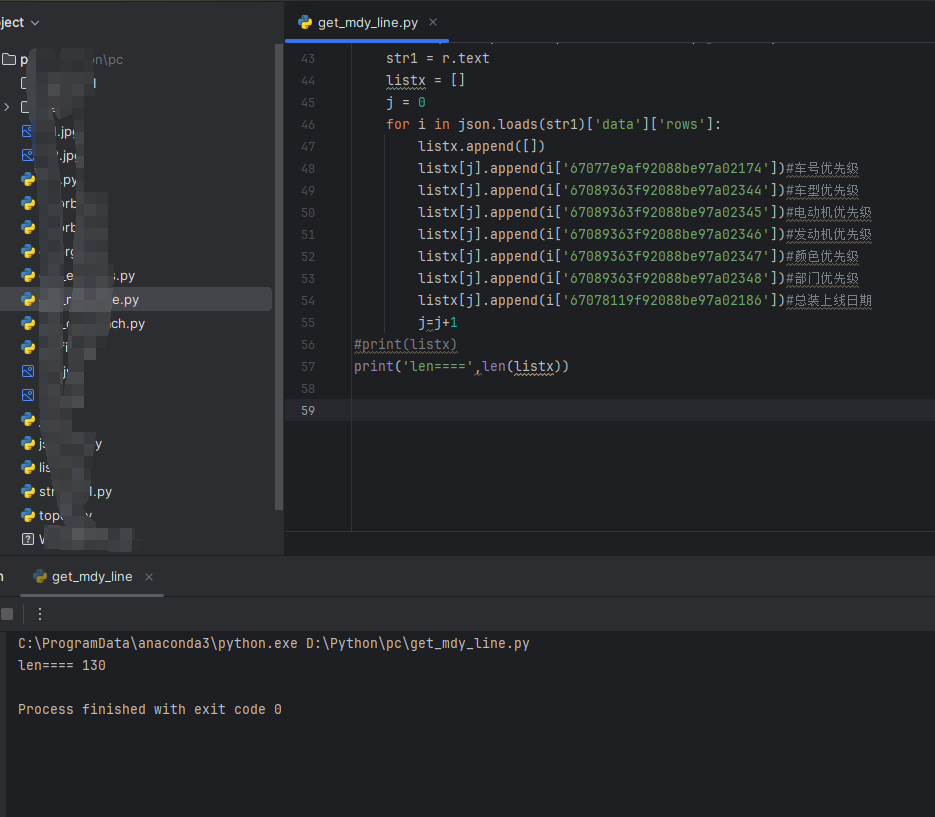Open the Python file starting with str
Viewport: 935px width, 817px height.
click(x=75, y=492)
